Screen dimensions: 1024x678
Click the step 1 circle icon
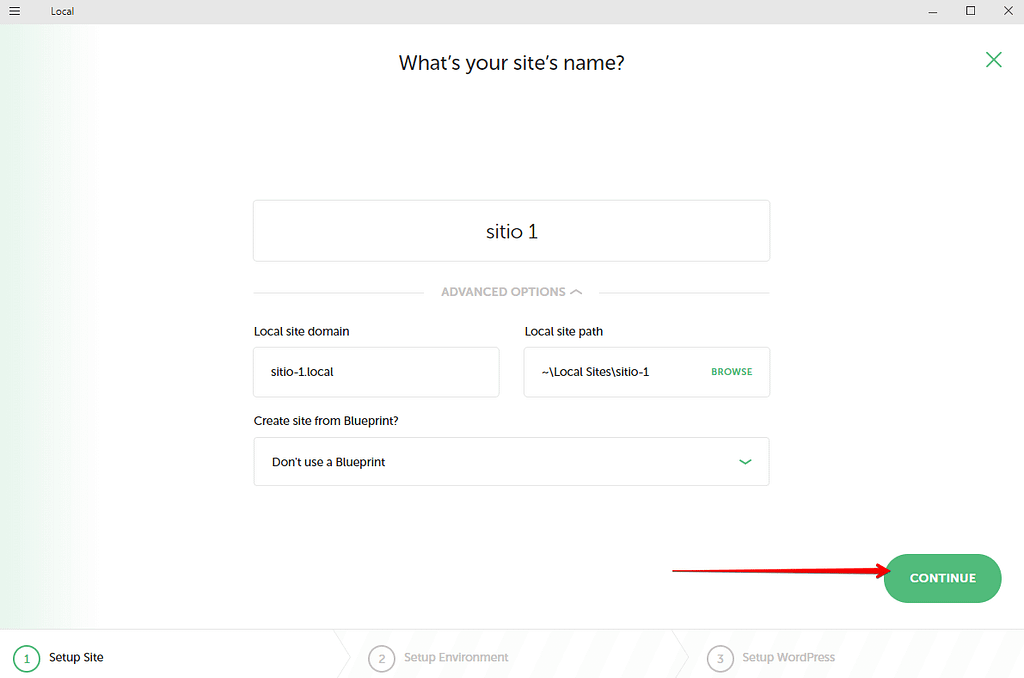tap(27, 658)
